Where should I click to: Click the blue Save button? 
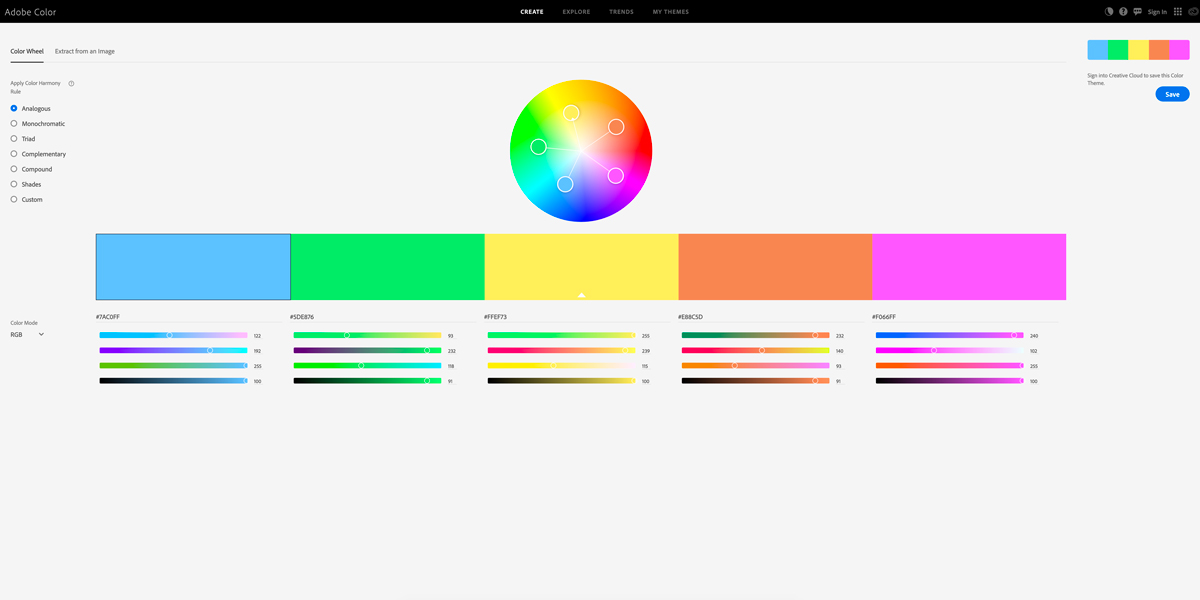coord(1172,93)
